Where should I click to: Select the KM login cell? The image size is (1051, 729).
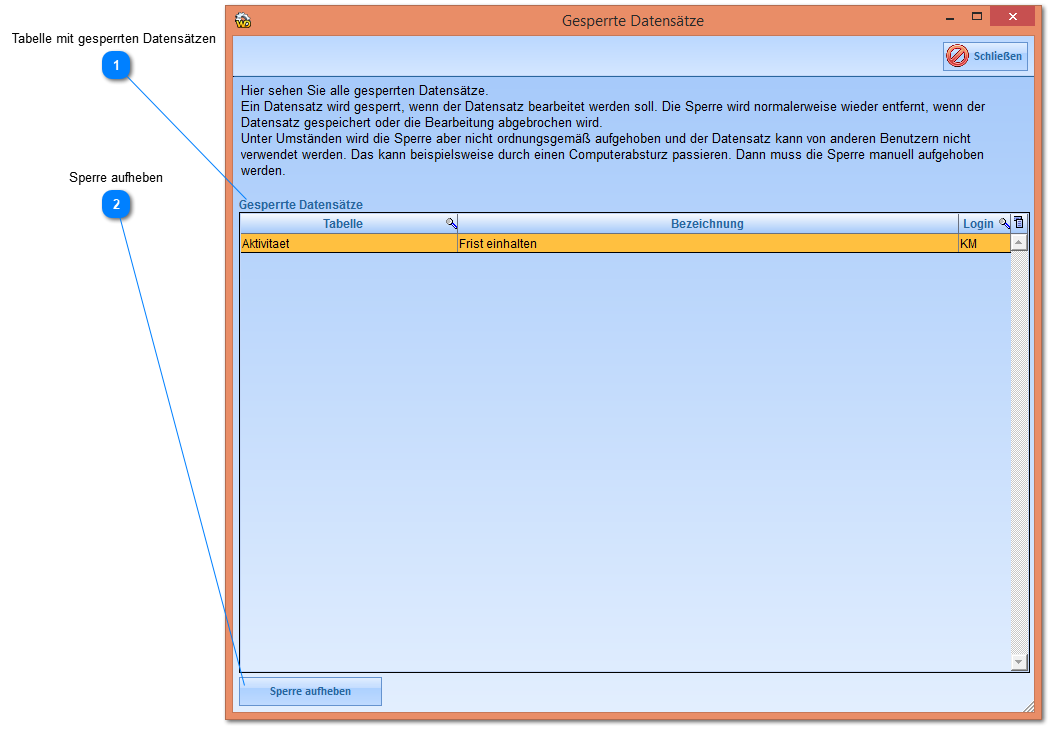[x=984, y=243]
